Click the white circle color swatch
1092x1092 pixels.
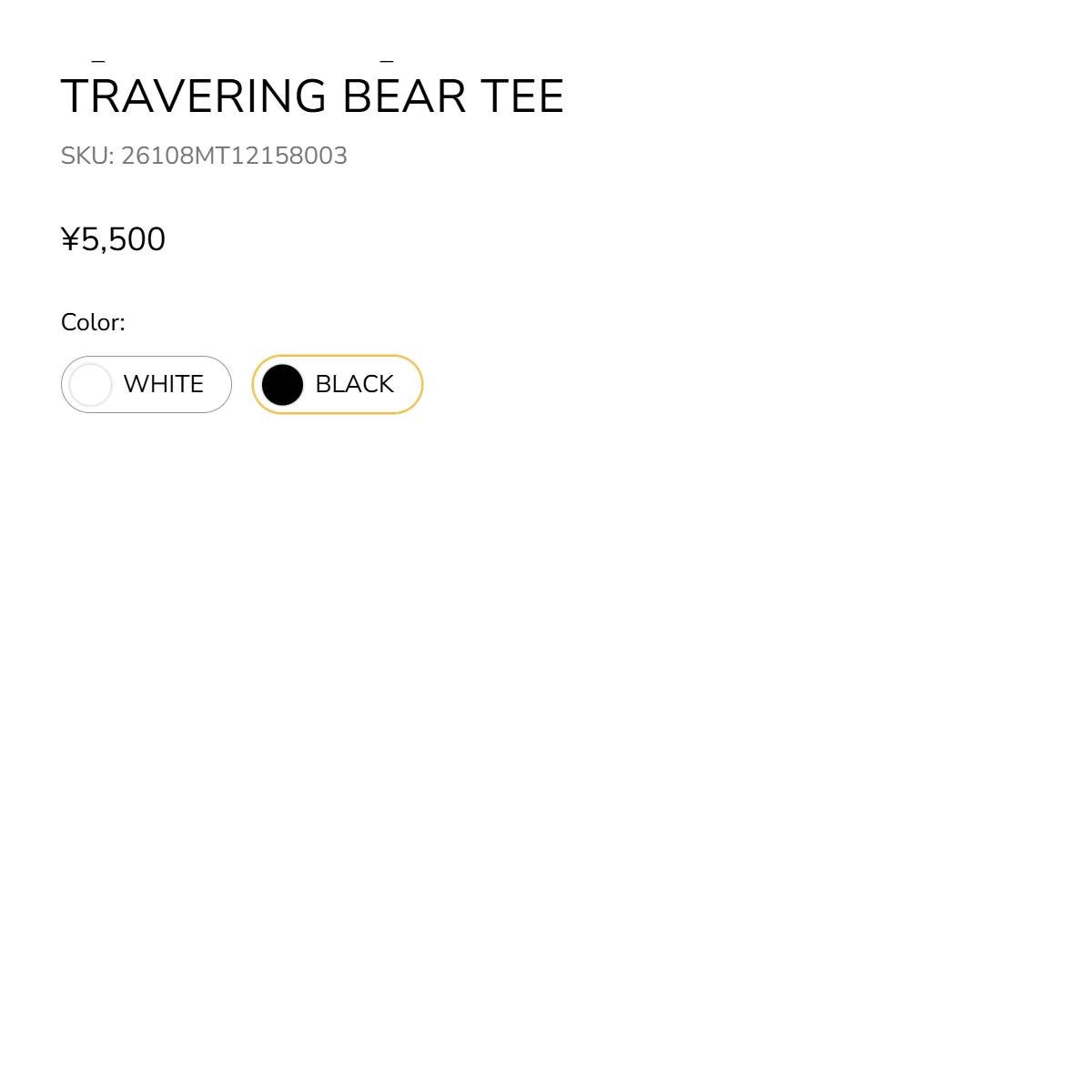pos(91,385)
